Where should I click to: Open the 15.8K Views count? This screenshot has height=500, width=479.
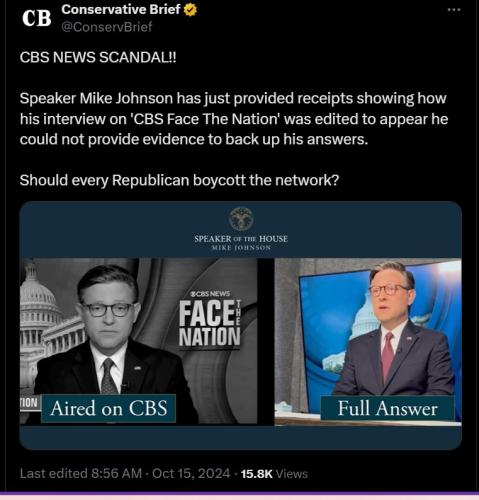coord(274,474)
